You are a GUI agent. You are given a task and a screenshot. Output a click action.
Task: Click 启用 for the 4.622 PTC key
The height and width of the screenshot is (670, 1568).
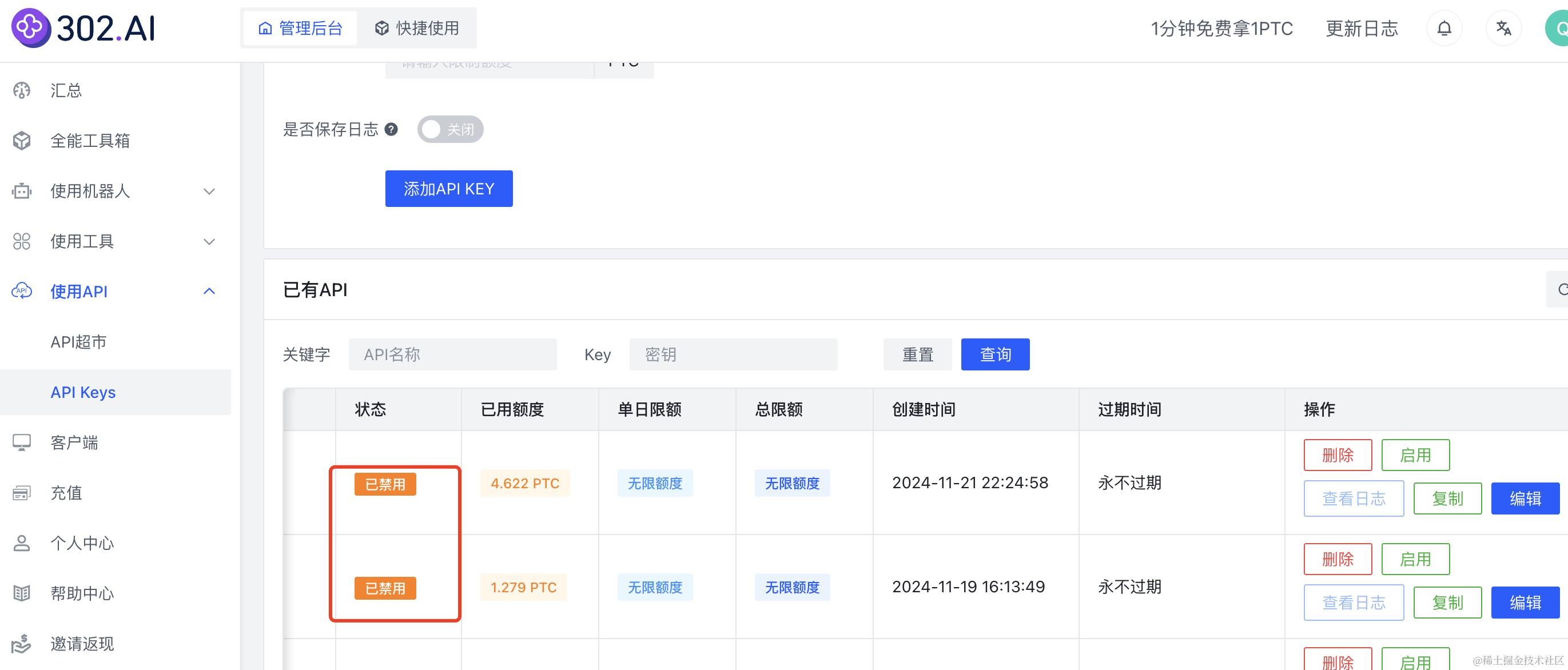(1415, 455)
